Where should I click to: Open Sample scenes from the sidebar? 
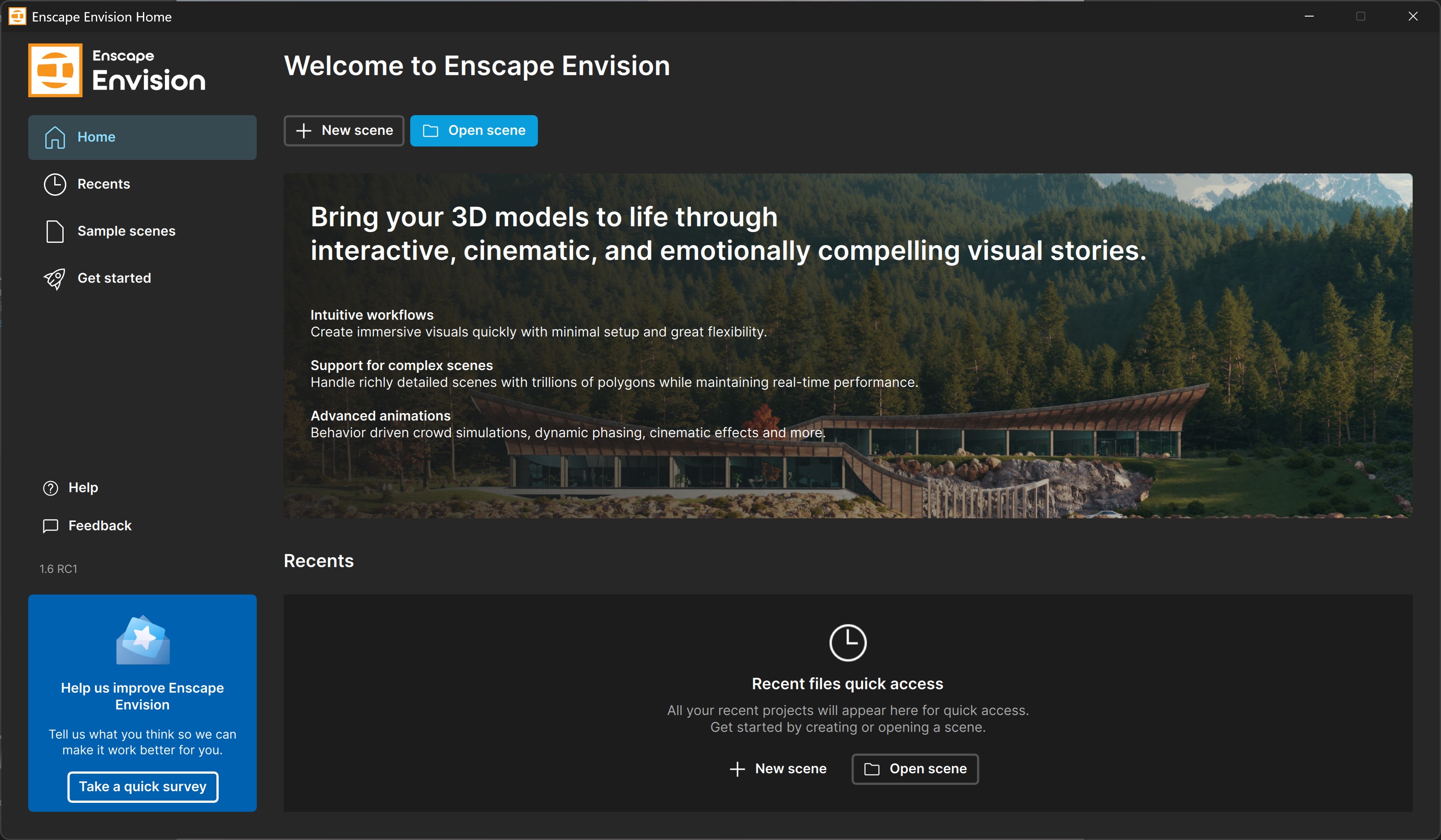click(142, 231)
